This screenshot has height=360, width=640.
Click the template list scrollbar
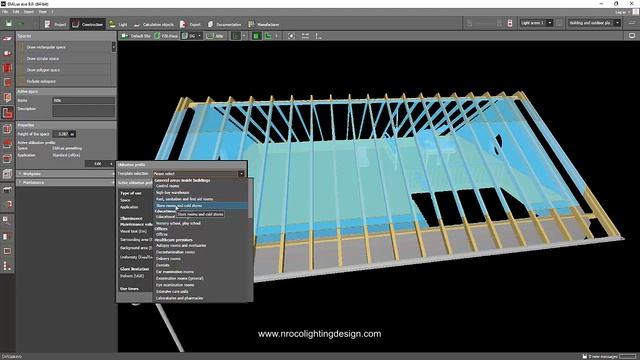click(x=250, y=198)
